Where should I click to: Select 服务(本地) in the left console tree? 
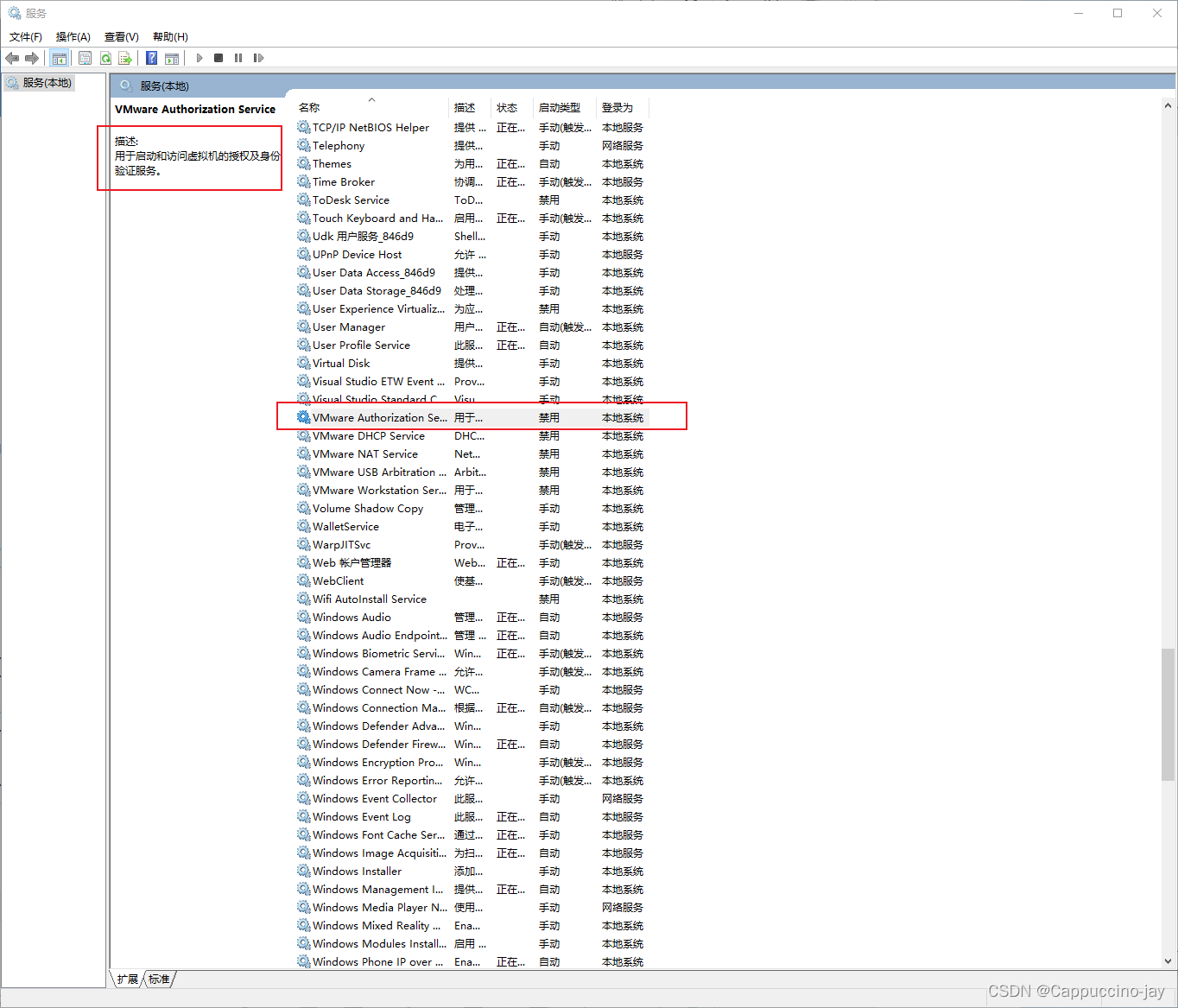(47, 83)
